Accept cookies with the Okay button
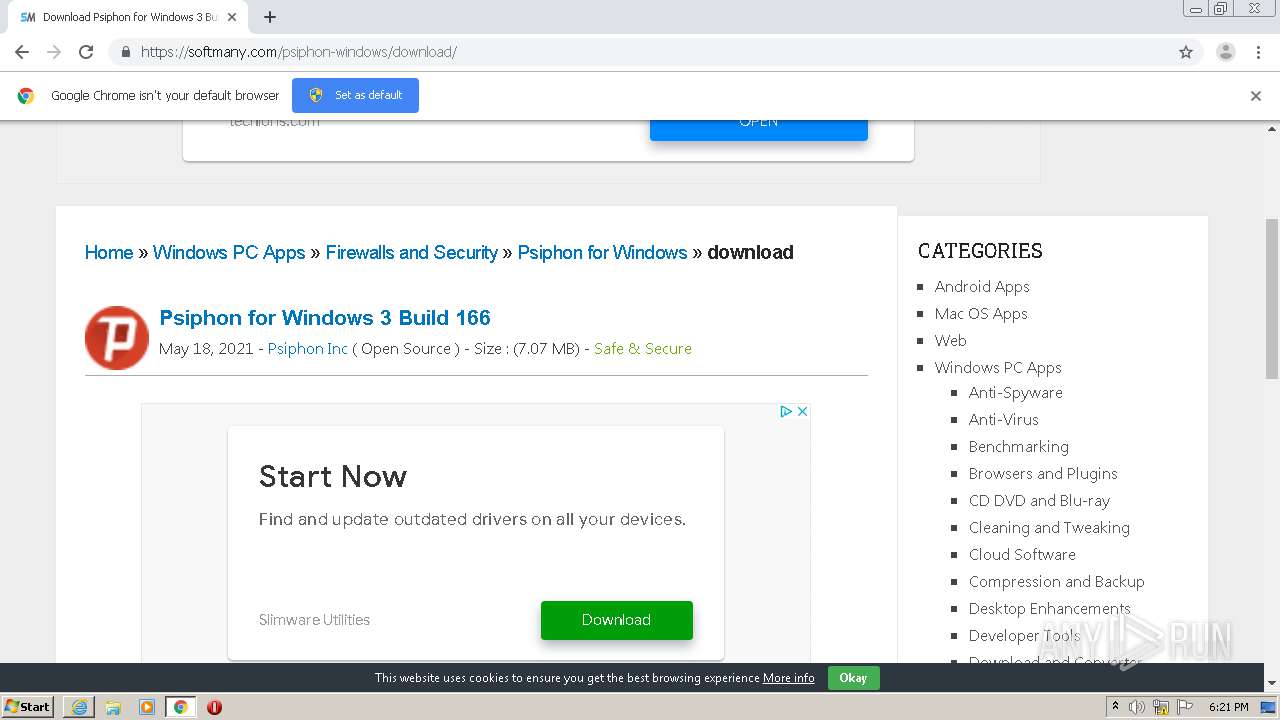 [853, 678]
